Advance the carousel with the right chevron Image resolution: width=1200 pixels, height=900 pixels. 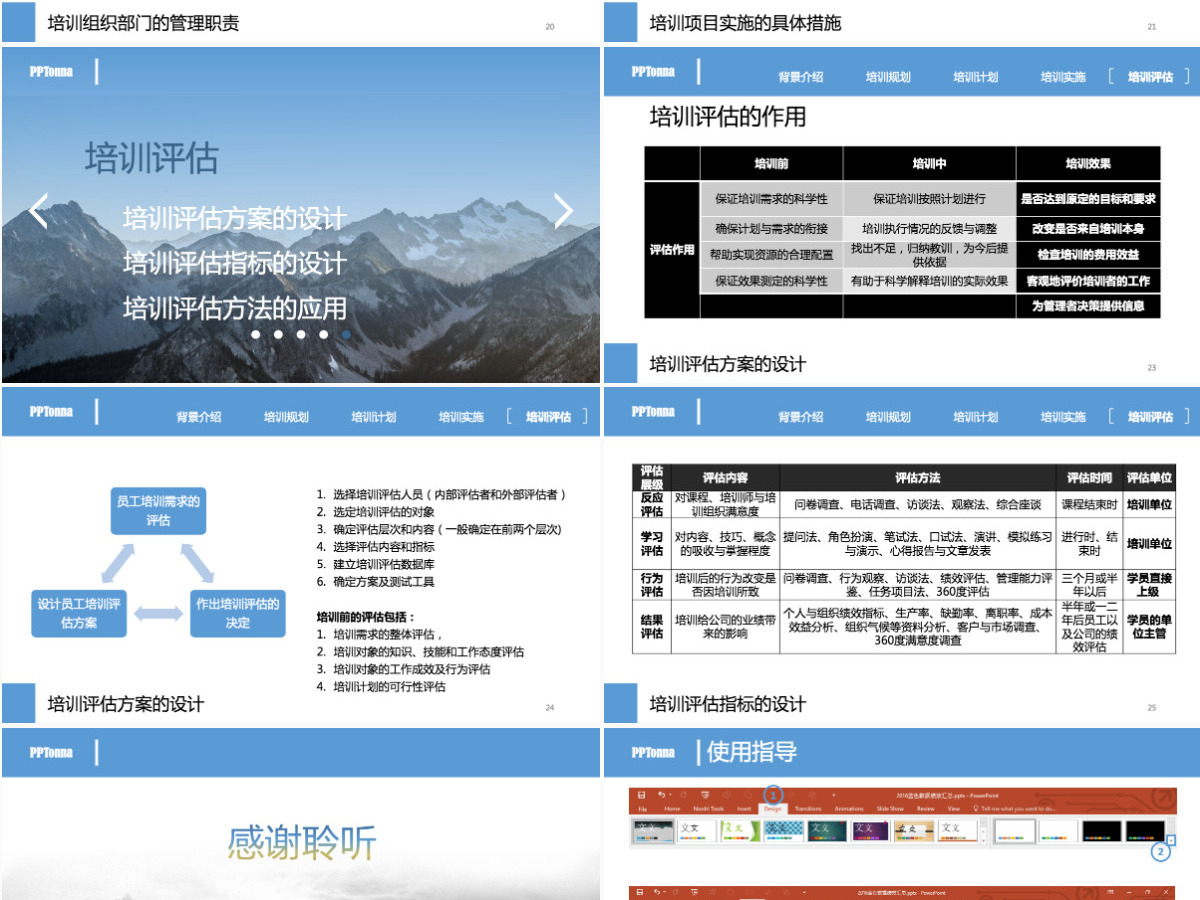point(564,211)
